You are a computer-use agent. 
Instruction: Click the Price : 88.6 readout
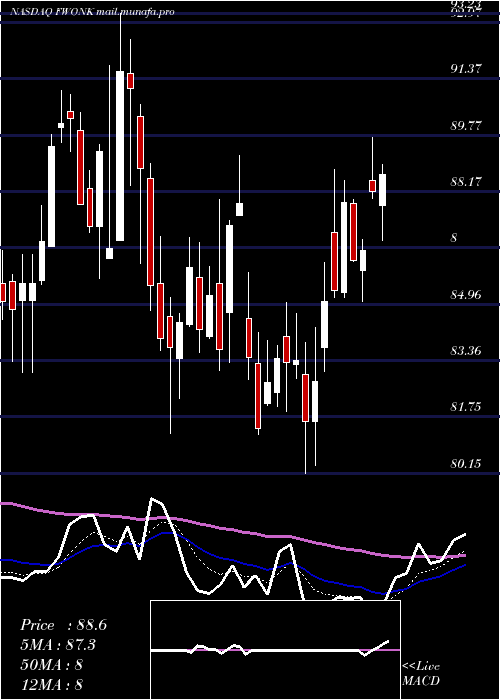pyautogui.click(x=63, y=625)
